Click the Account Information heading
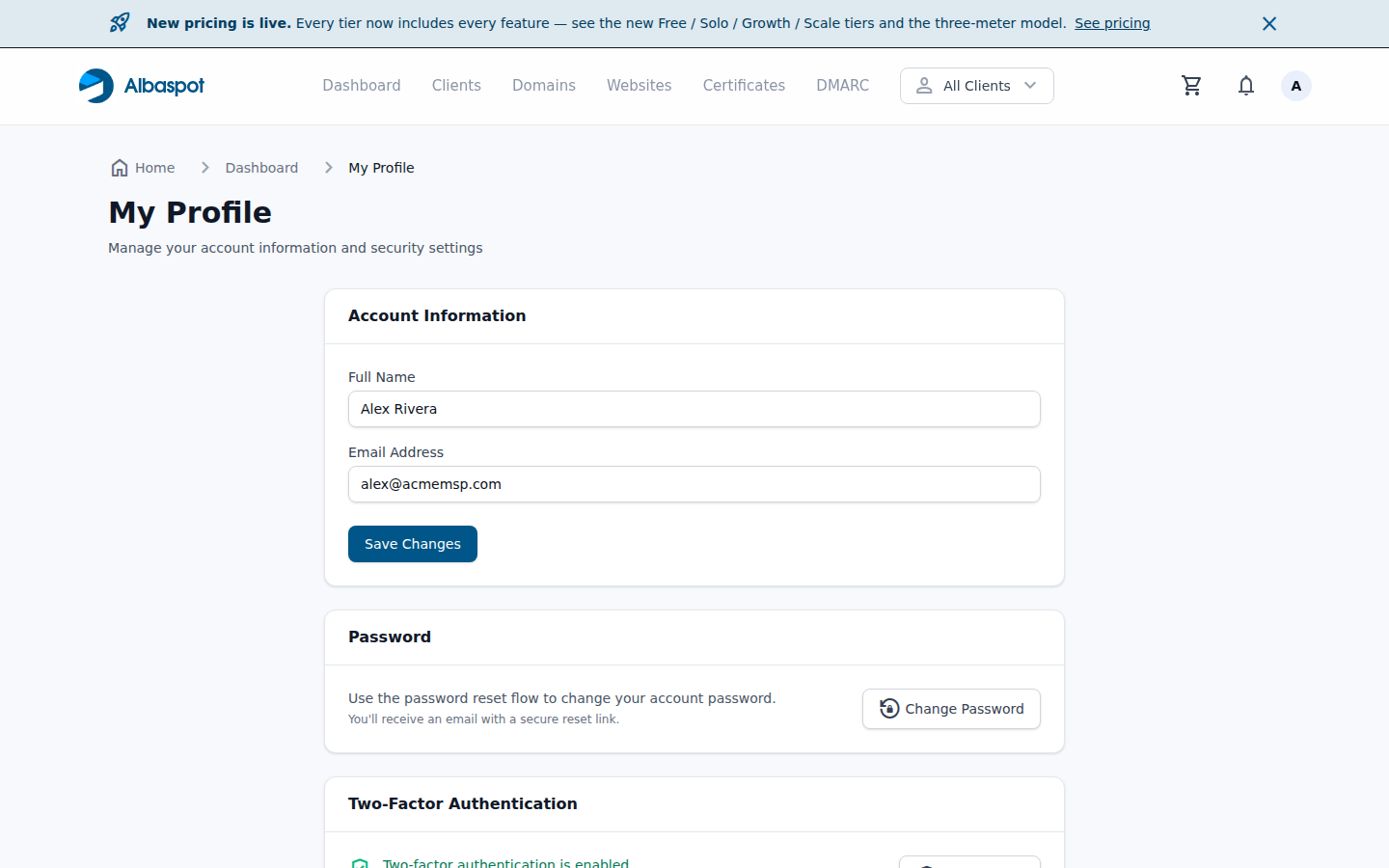This screenshot has width=1389, height=868. tap(437, 316)
